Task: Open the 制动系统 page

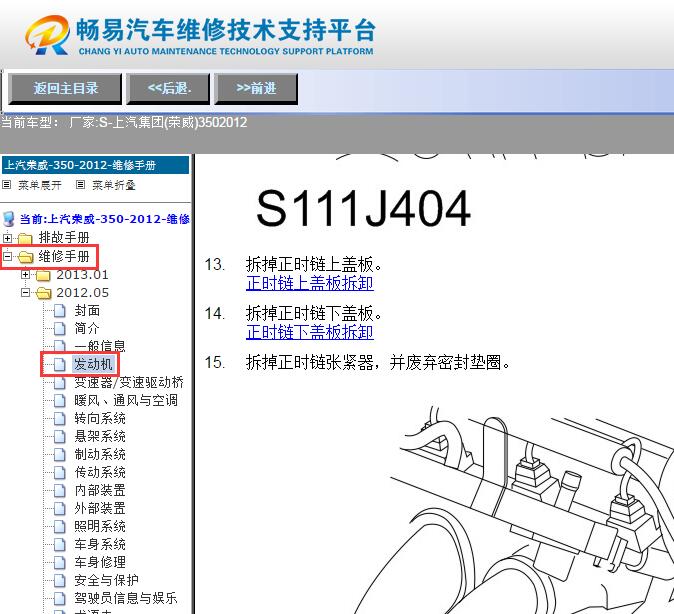Action: point(100,454)
